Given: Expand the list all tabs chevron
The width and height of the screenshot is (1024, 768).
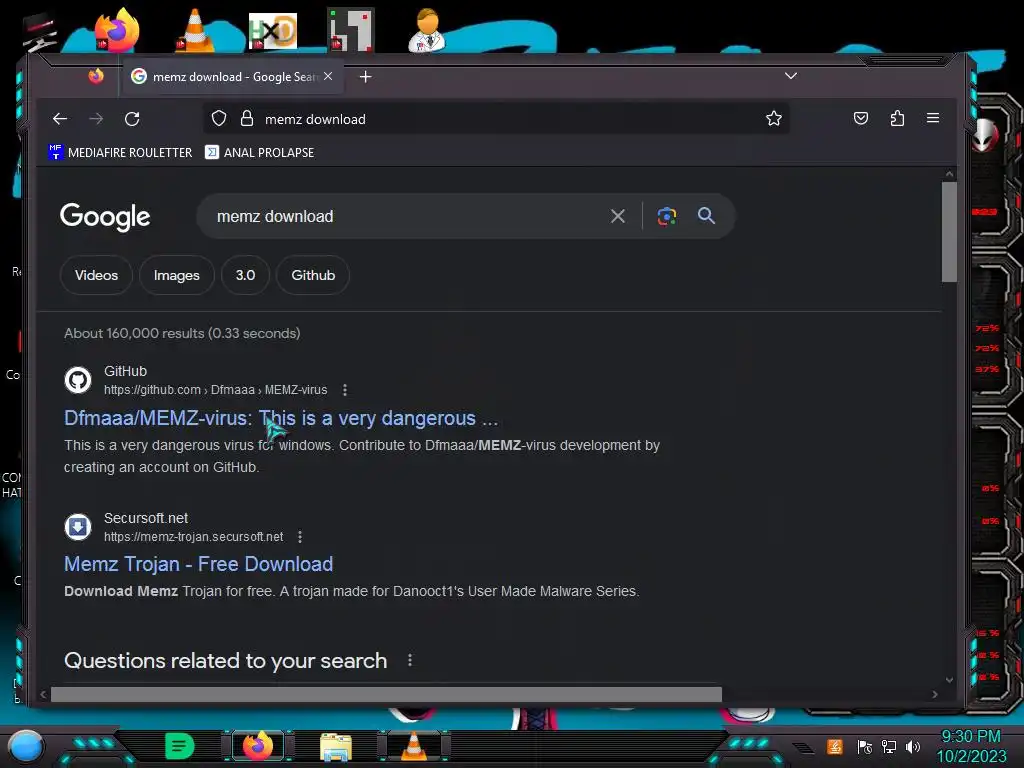Looking at the screenshot, I should (791, 76).
